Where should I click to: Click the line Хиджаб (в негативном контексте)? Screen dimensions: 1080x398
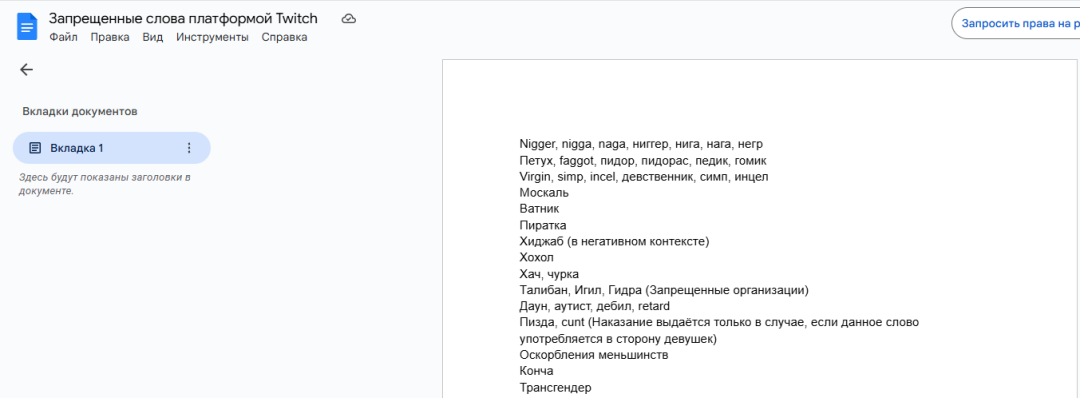pos(614,241)
